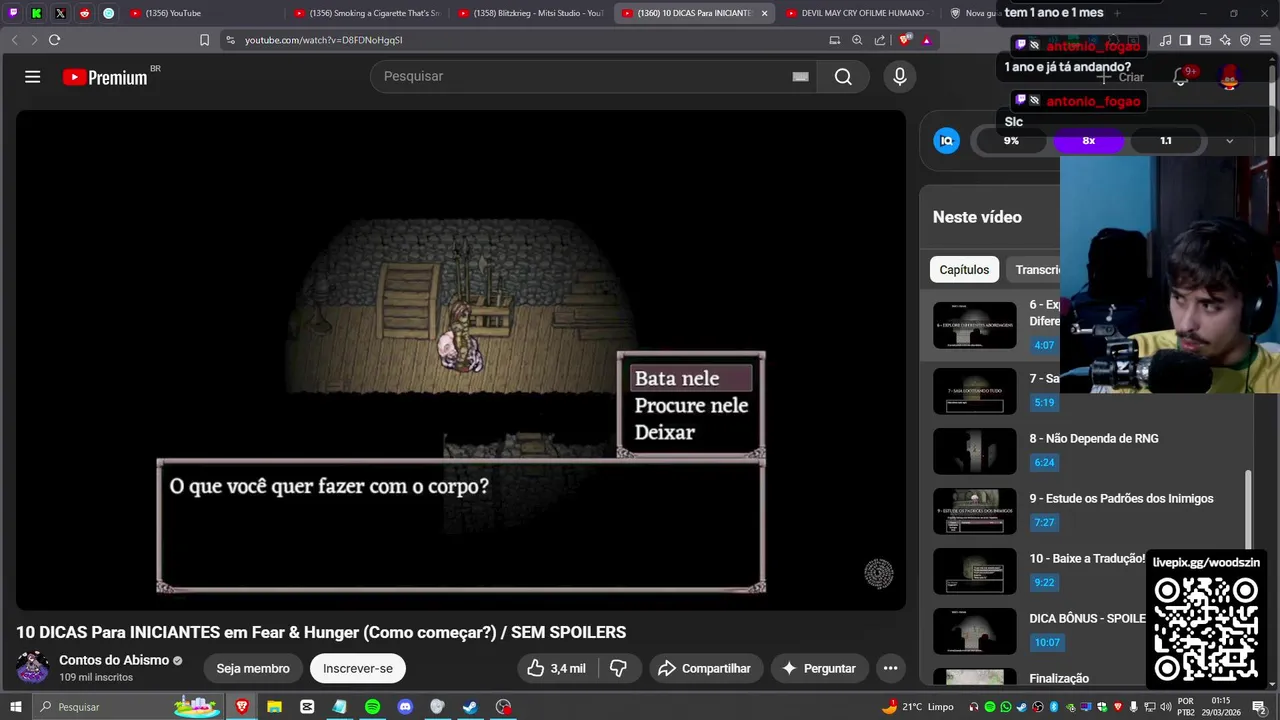1280x720 pixels.
Task: Click the 9% stat pill
Action: click(1011, 141)
